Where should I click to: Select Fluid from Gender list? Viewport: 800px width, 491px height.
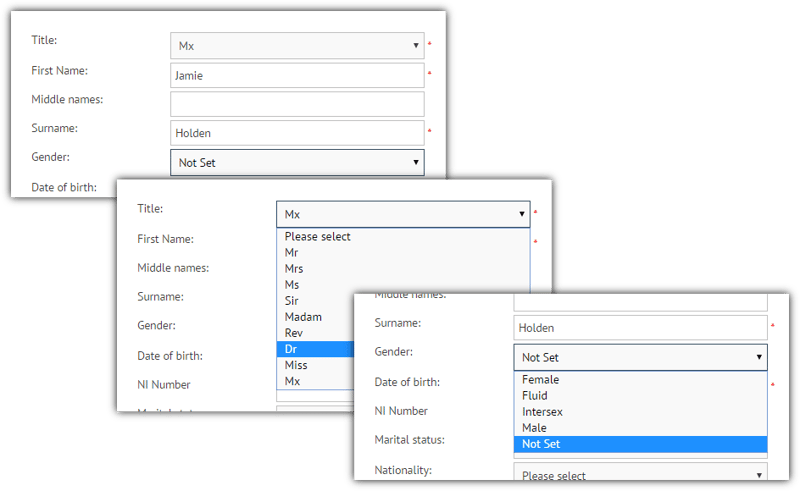click(640, 396)
